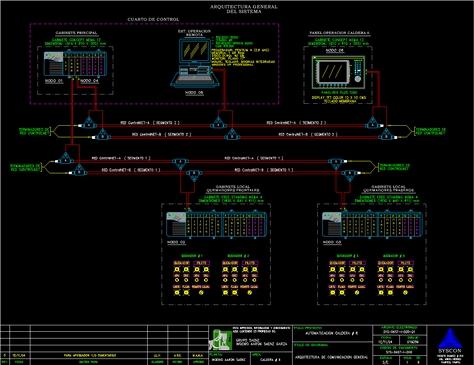Click the leftmost ControlNET-A segment 1 tap

66,159
